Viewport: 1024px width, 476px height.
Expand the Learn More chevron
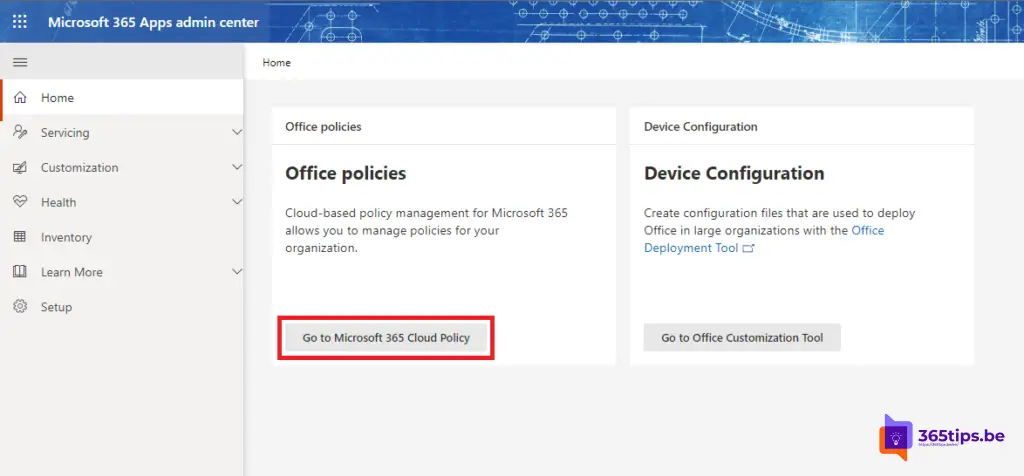coord(237,272)
